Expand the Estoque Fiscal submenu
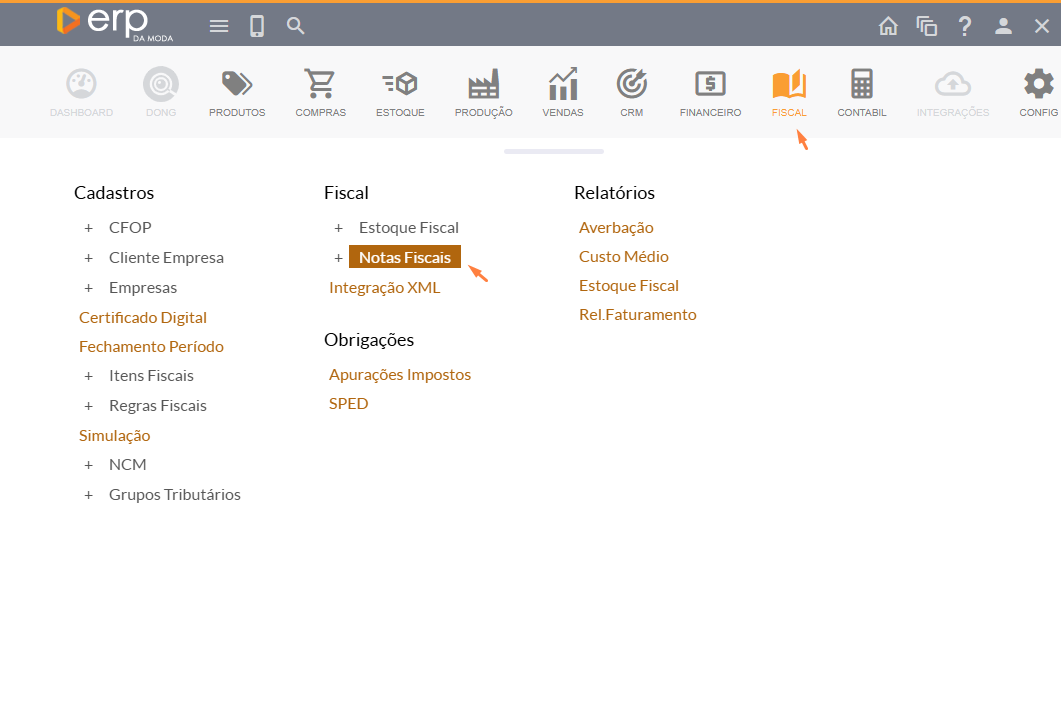Screen dimensions: 1061x708 339,228
